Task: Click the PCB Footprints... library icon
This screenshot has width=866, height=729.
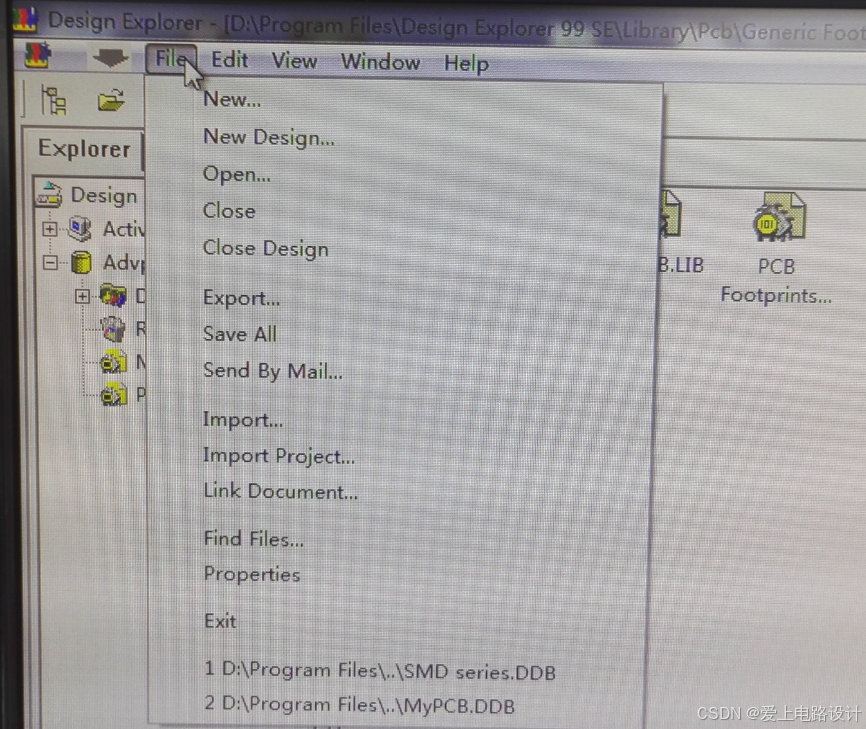Action: (x=779, y=216)
